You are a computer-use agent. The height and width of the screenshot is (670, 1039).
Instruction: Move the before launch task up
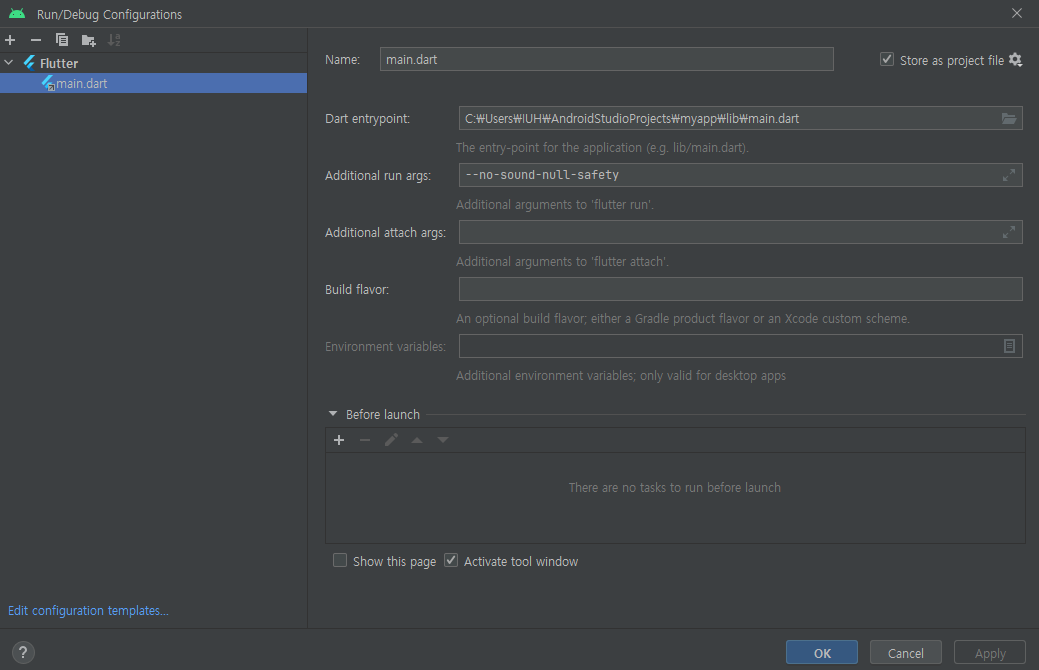pyautogui.click(x=417, y=440)
